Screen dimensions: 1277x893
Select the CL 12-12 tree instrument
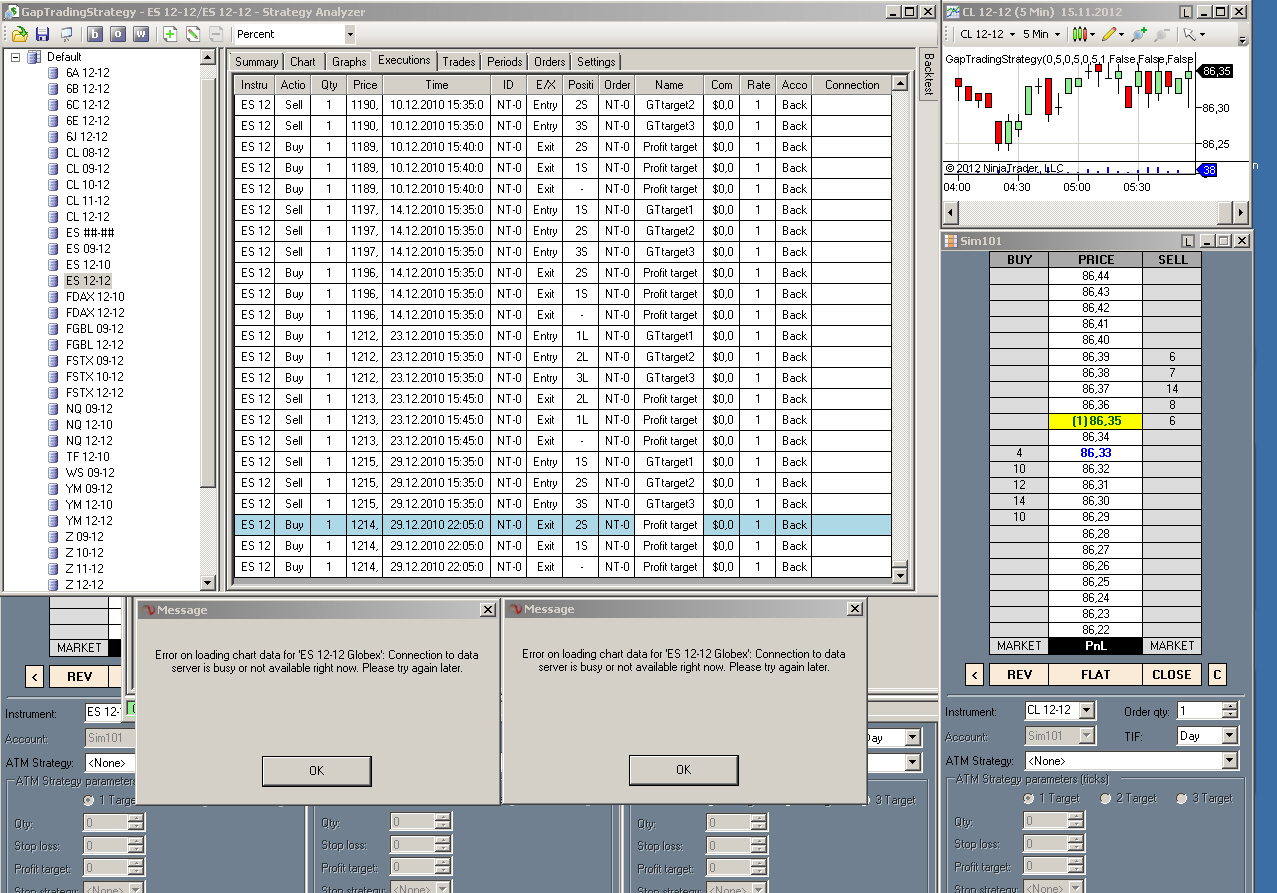click(x=88, y=217)
